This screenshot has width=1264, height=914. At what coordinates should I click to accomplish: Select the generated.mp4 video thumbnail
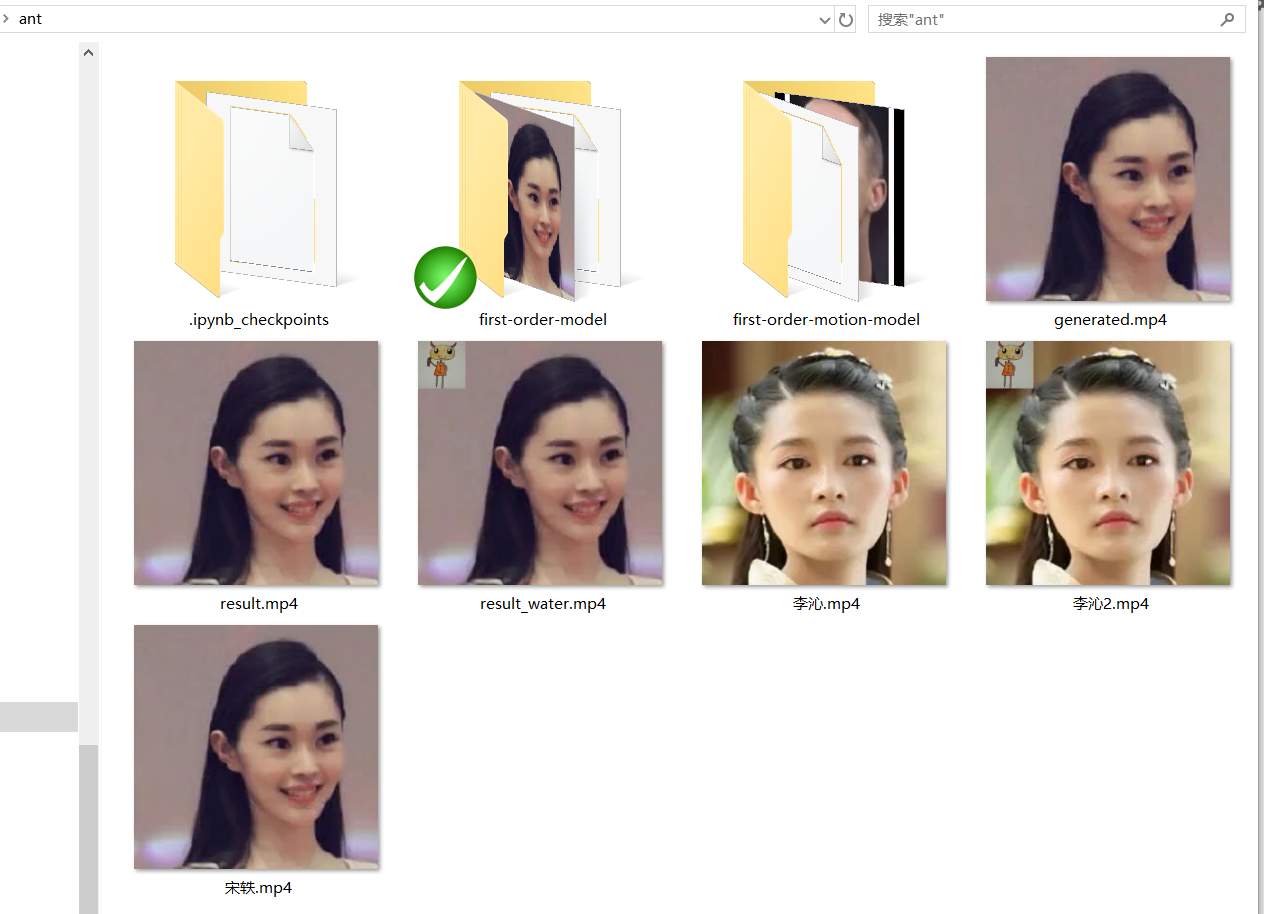1108,179
